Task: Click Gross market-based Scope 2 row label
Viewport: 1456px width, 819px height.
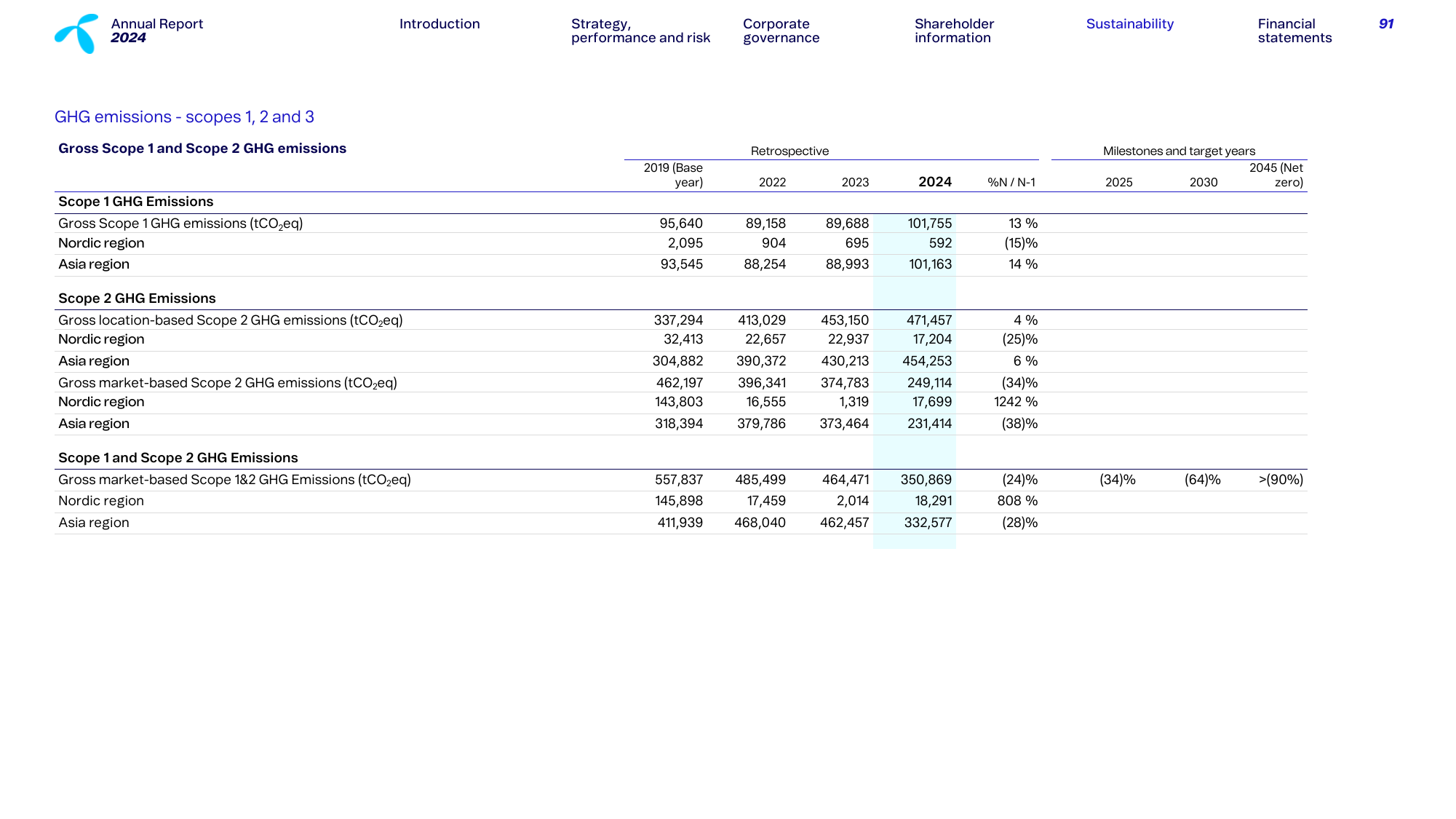Action: 228,383
